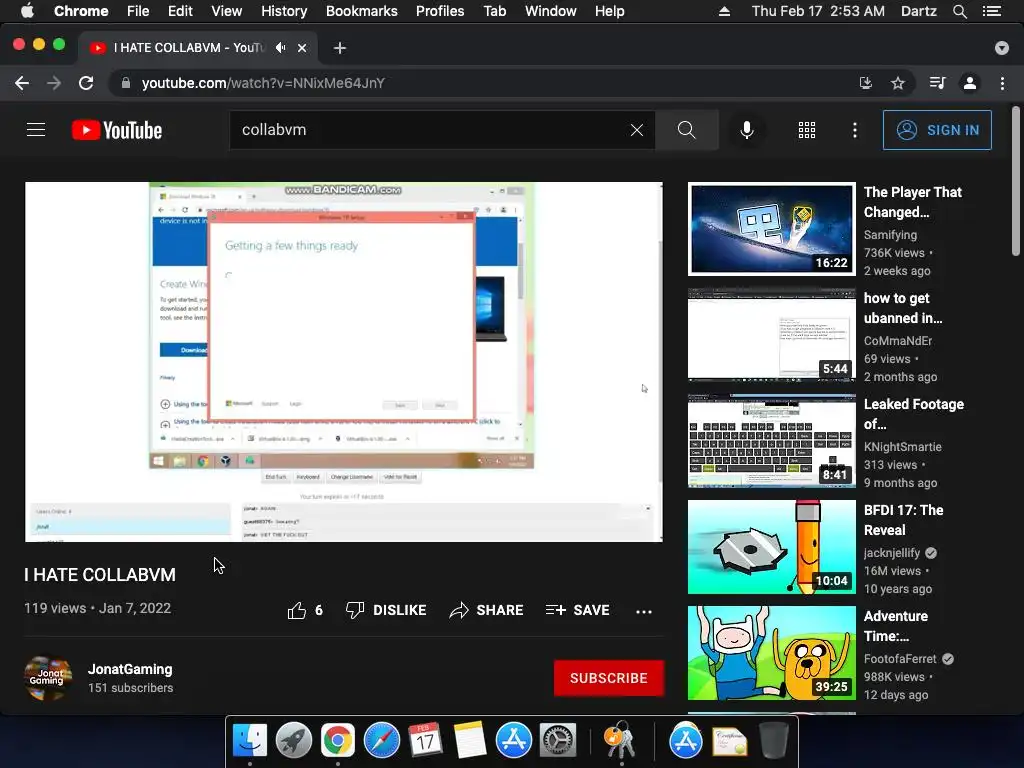Open the Tab menu in menu bar
This screenshot has height=768, width=1024.
point(494,11)
